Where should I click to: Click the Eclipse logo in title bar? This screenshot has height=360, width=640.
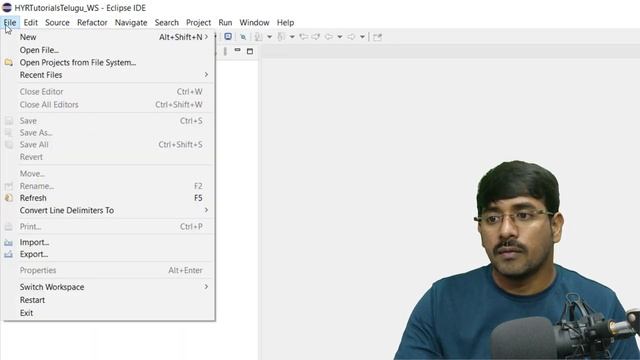tap(7, 7)
